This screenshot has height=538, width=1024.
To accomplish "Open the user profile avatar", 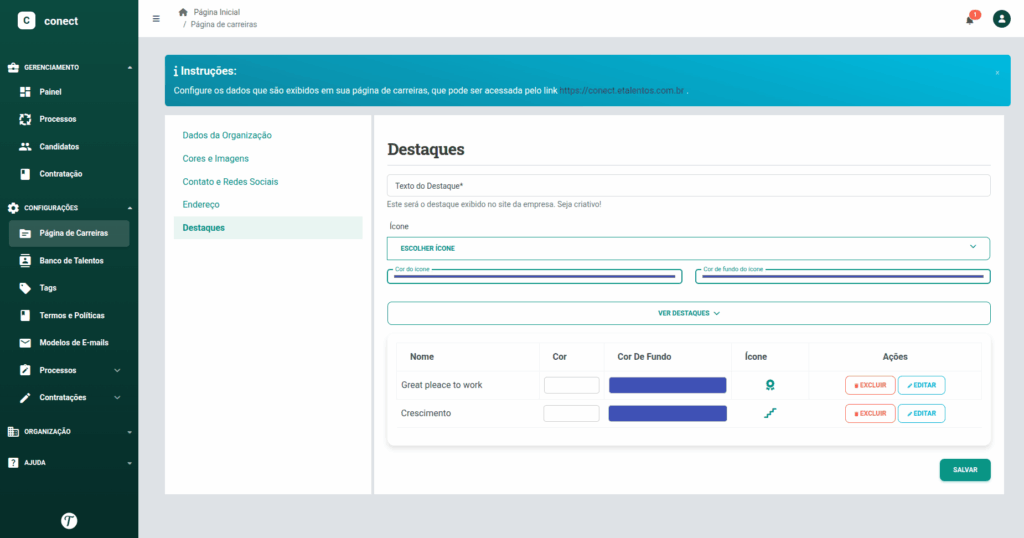I will tap(1001, 19).
